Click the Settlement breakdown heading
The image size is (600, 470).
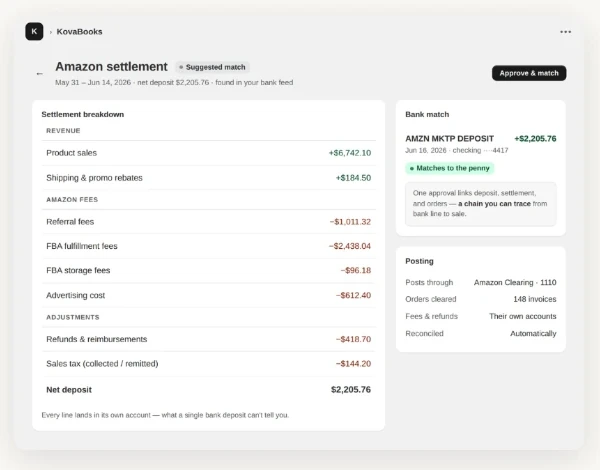[83, 114]
